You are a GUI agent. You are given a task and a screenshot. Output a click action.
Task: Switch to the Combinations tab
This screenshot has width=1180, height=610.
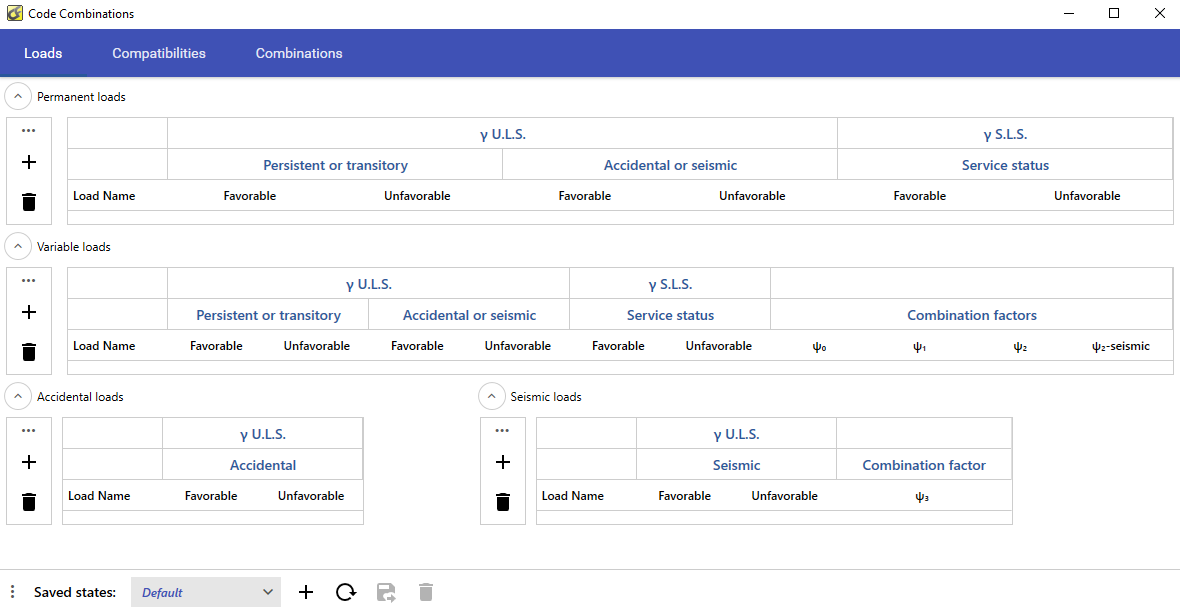pyautogui.click(x=299, y=53)
